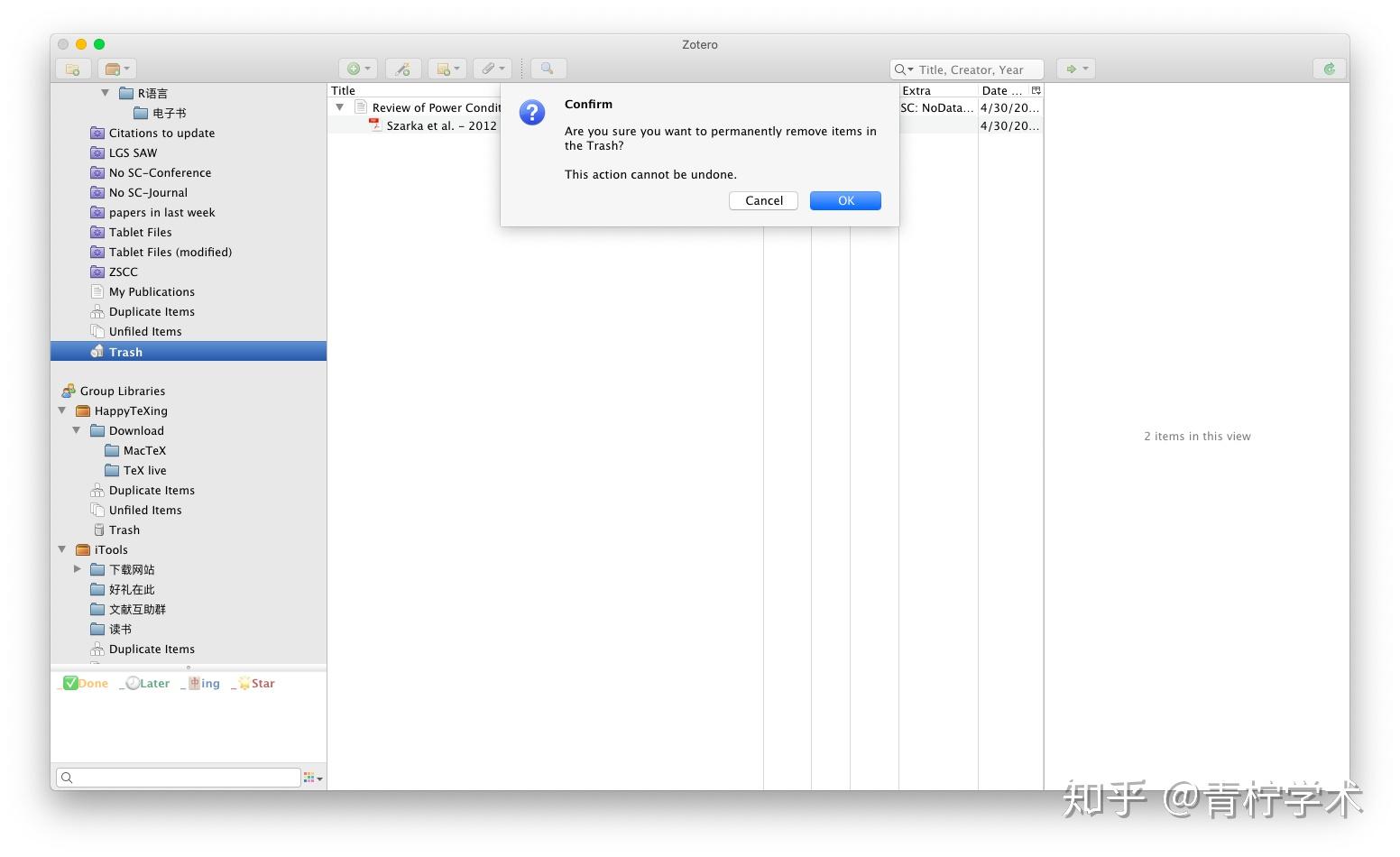Viewport: 1400px width, 857px height.
Task: Click the 读书 folder icon
Action: pos(97,629)
